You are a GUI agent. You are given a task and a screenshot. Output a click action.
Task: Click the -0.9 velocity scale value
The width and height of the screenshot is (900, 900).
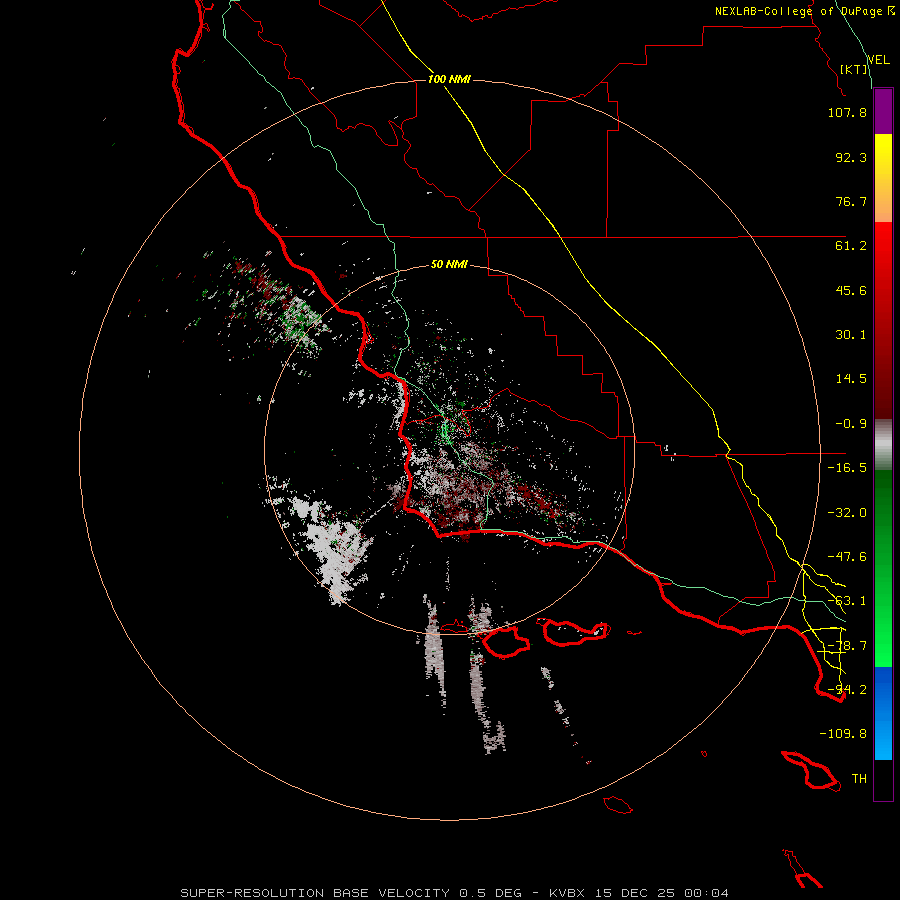tap(851, 424)
